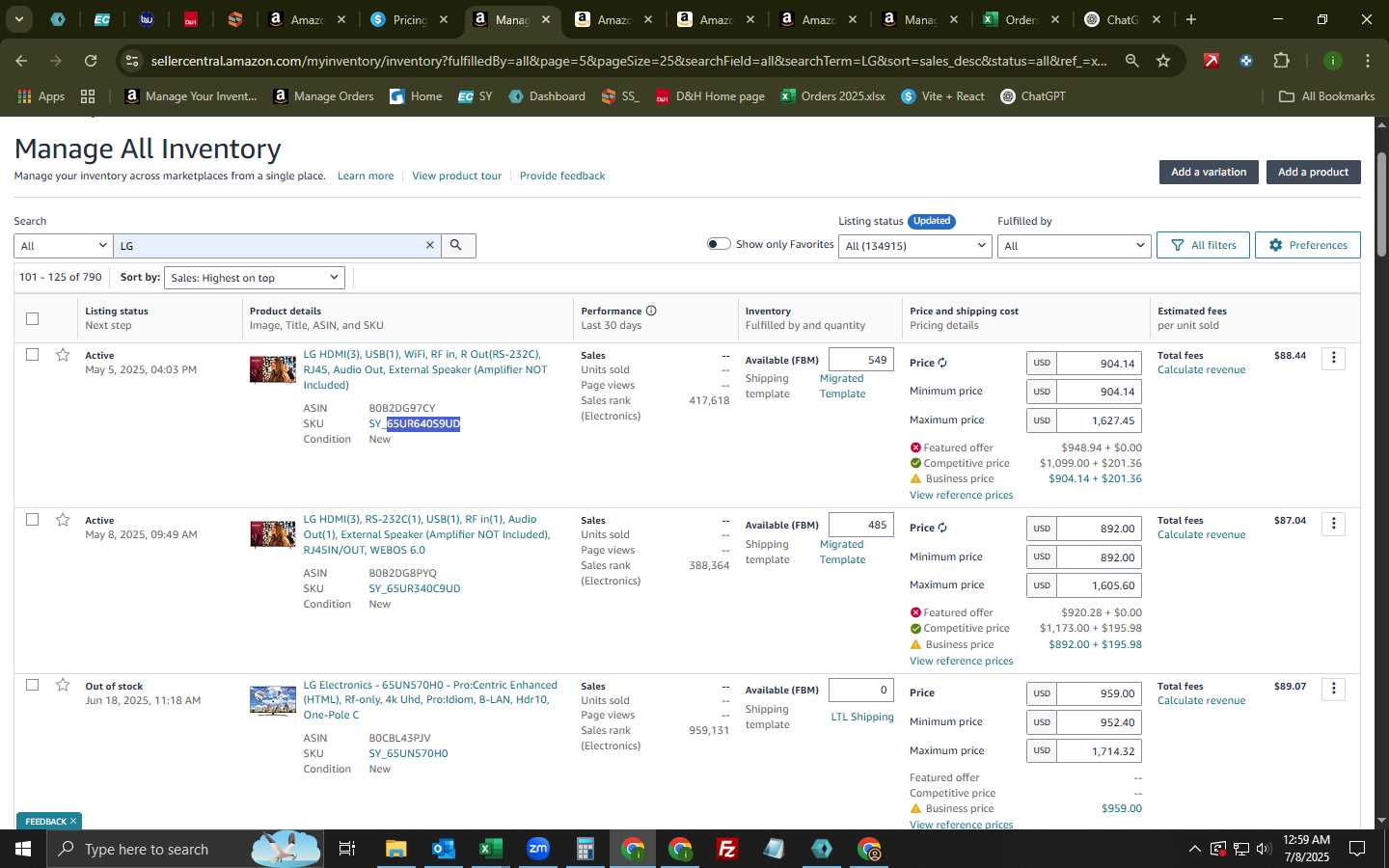This screenshot has height=868, width=1389.
Task: Click thumbnail of LG 65UN570H0 TV
Action: tap(273, 700)
